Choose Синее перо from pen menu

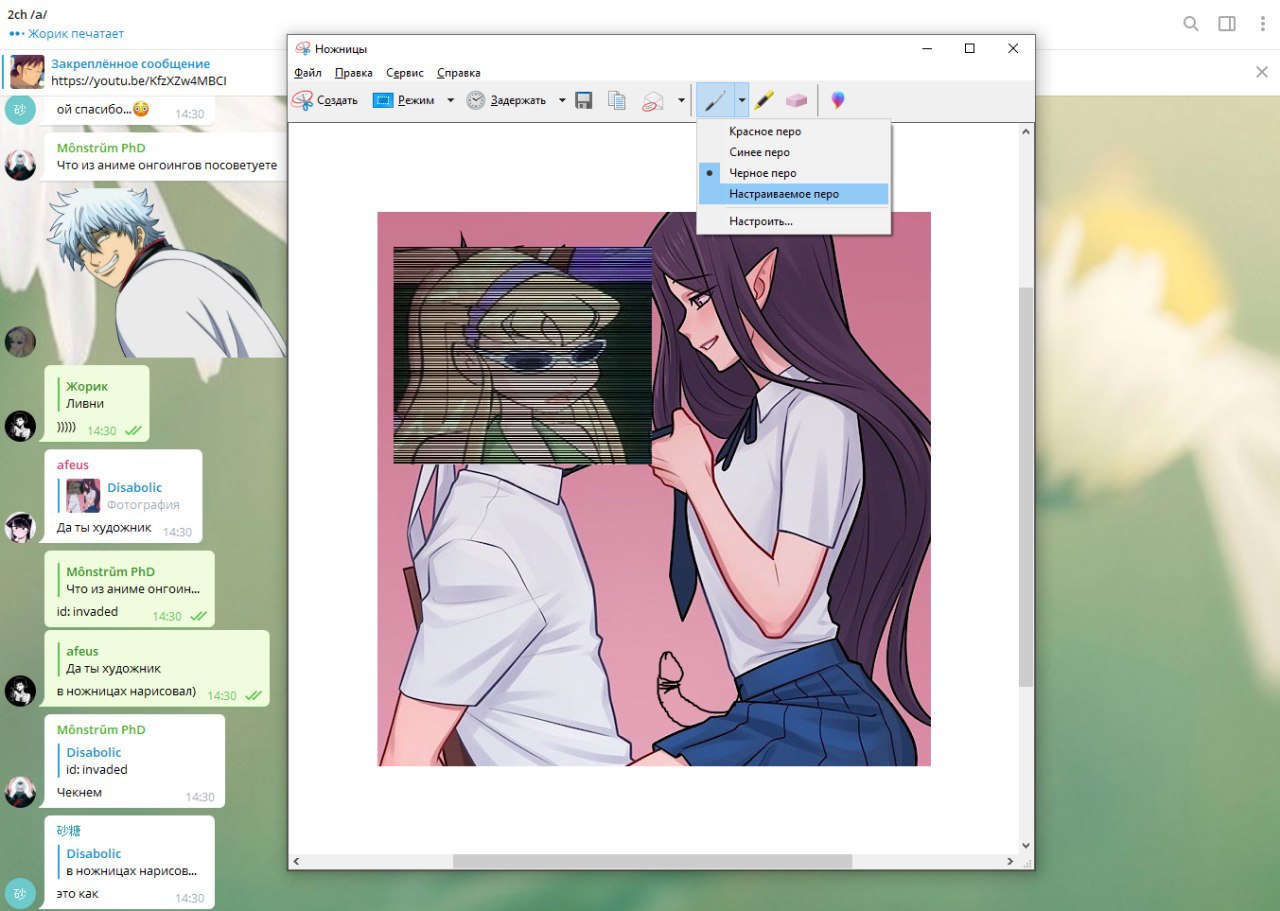[x=793, y=152]
